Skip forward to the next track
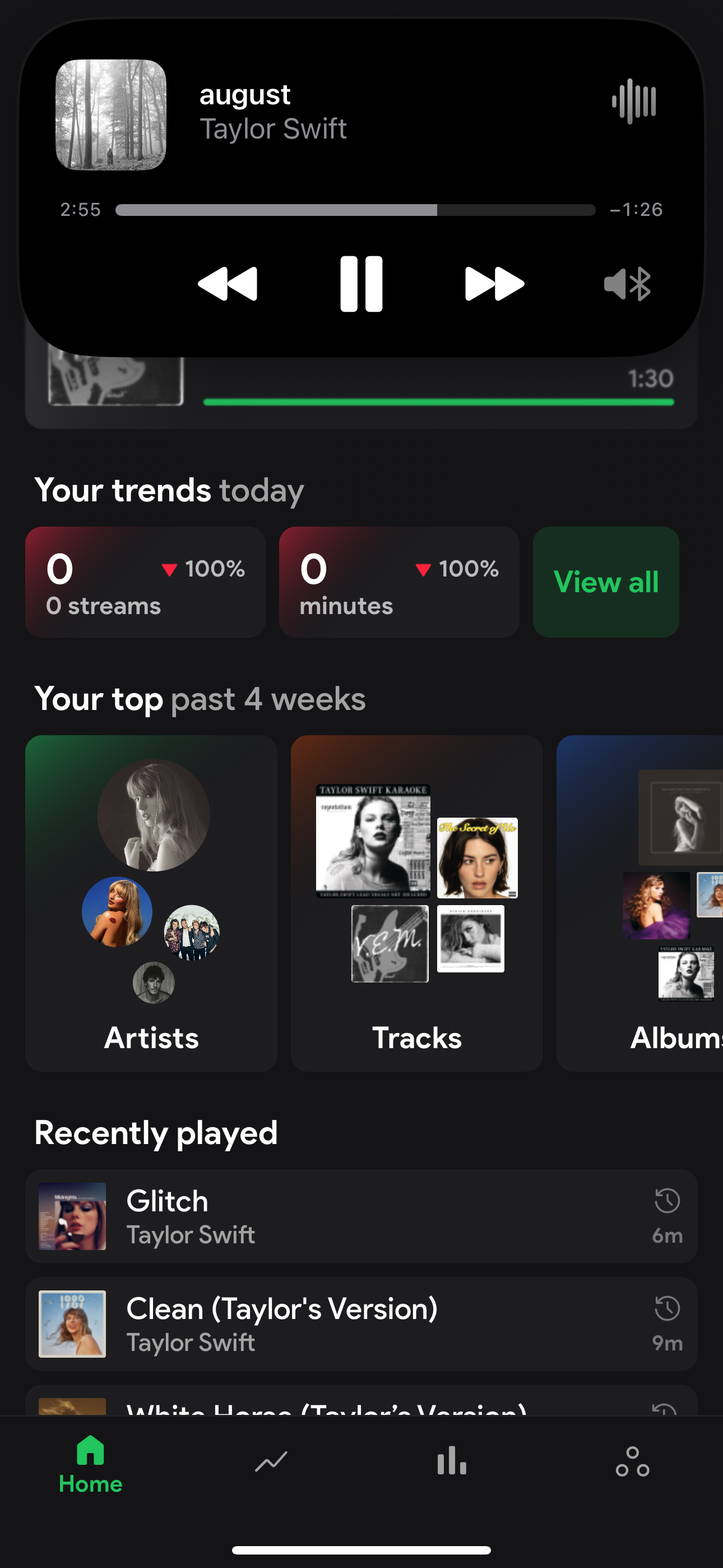The image size is (723, 1568). pos(494,284)
